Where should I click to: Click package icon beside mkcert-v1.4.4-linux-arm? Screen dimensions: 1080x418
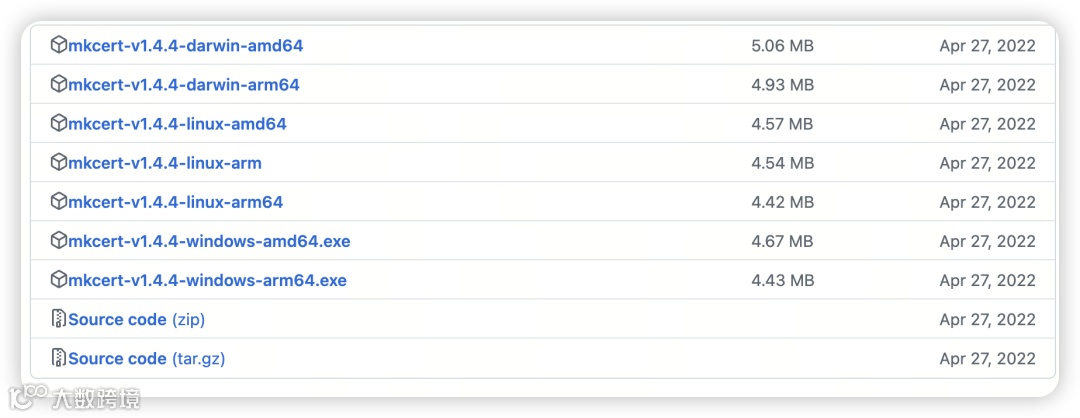pyautogui.click(x=59, y=162)
